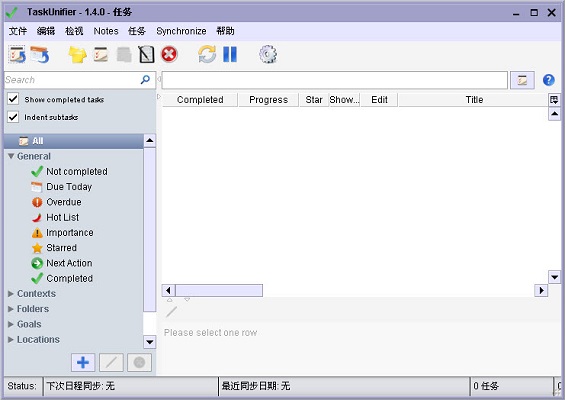Sort by the Progress column header
This screenshot has width=565, height=400.
pyautogui.click(x=268, y=99)
